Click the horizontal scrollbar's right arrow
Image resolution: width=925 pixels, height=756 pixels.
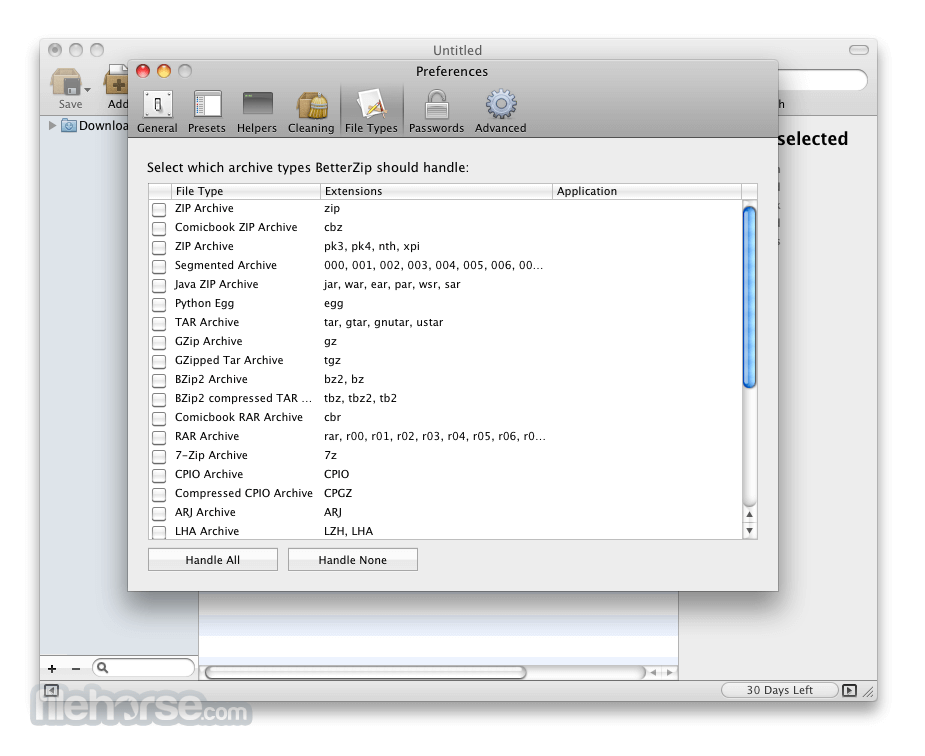670,672
